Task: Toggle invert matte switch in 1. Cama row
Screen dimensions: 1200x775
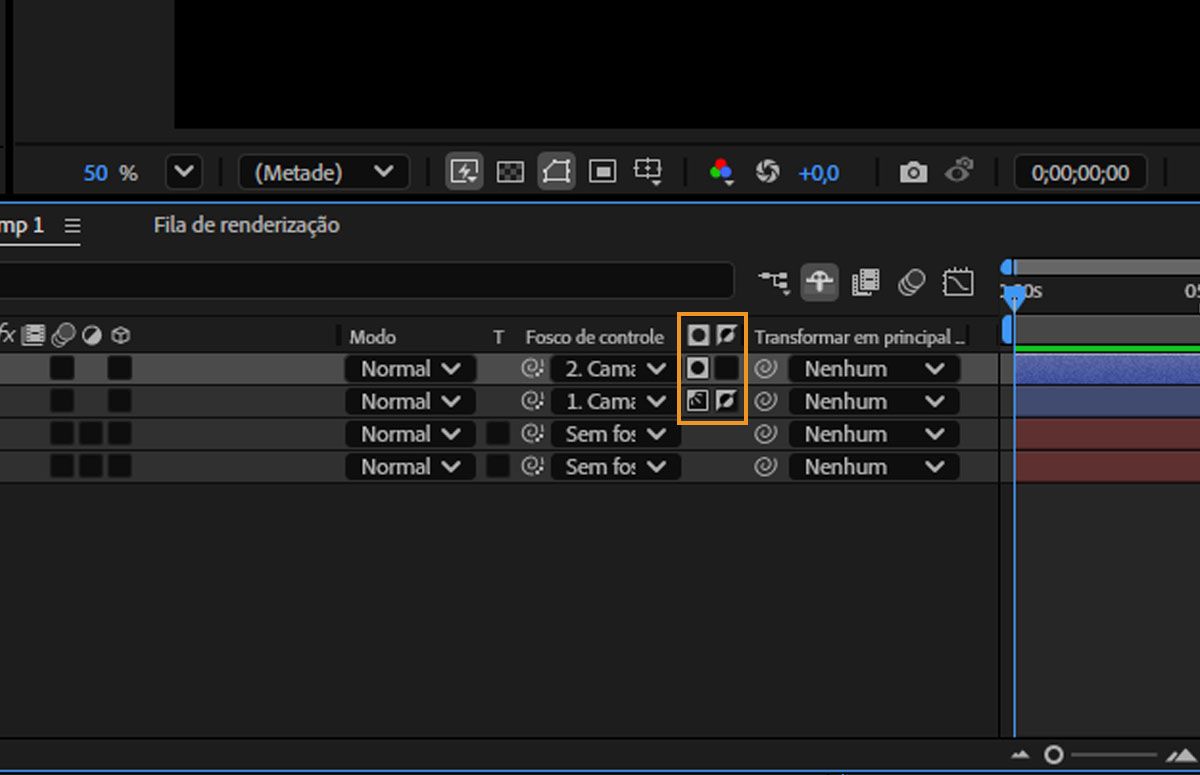Action: [726, 401]
